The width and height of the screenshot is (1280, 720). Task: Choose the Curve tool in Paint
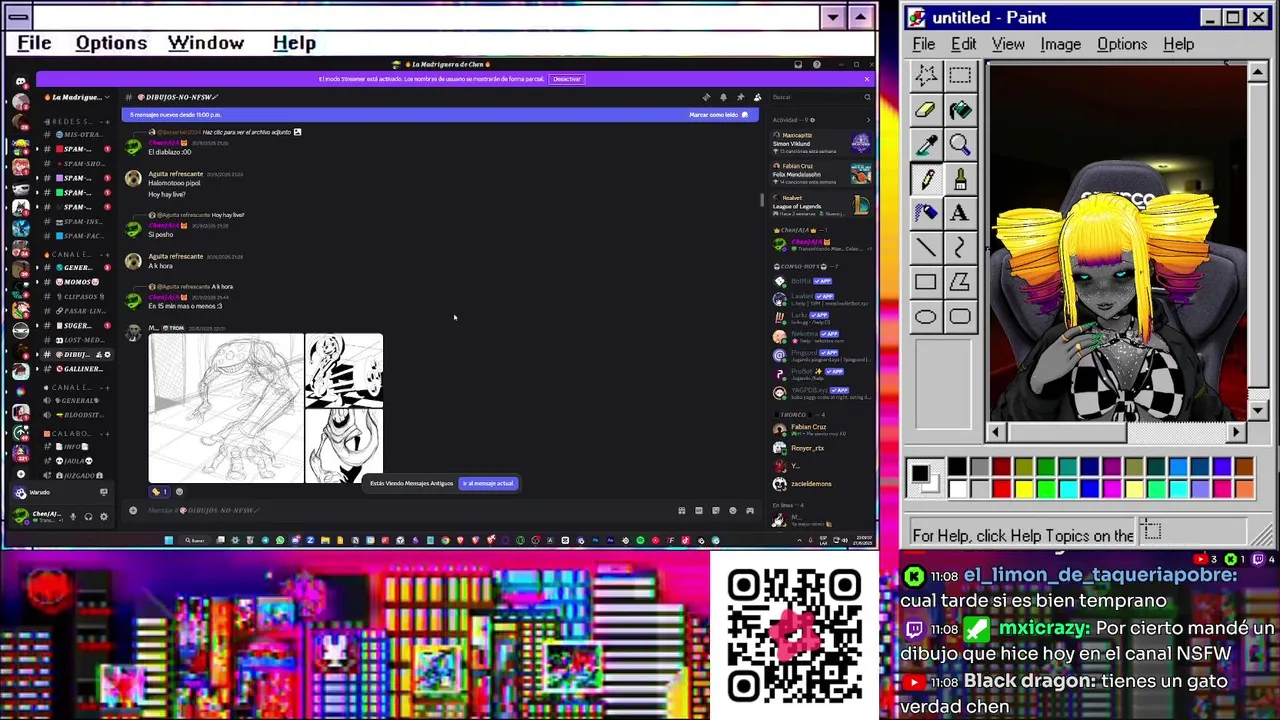[x=960, y=248]
